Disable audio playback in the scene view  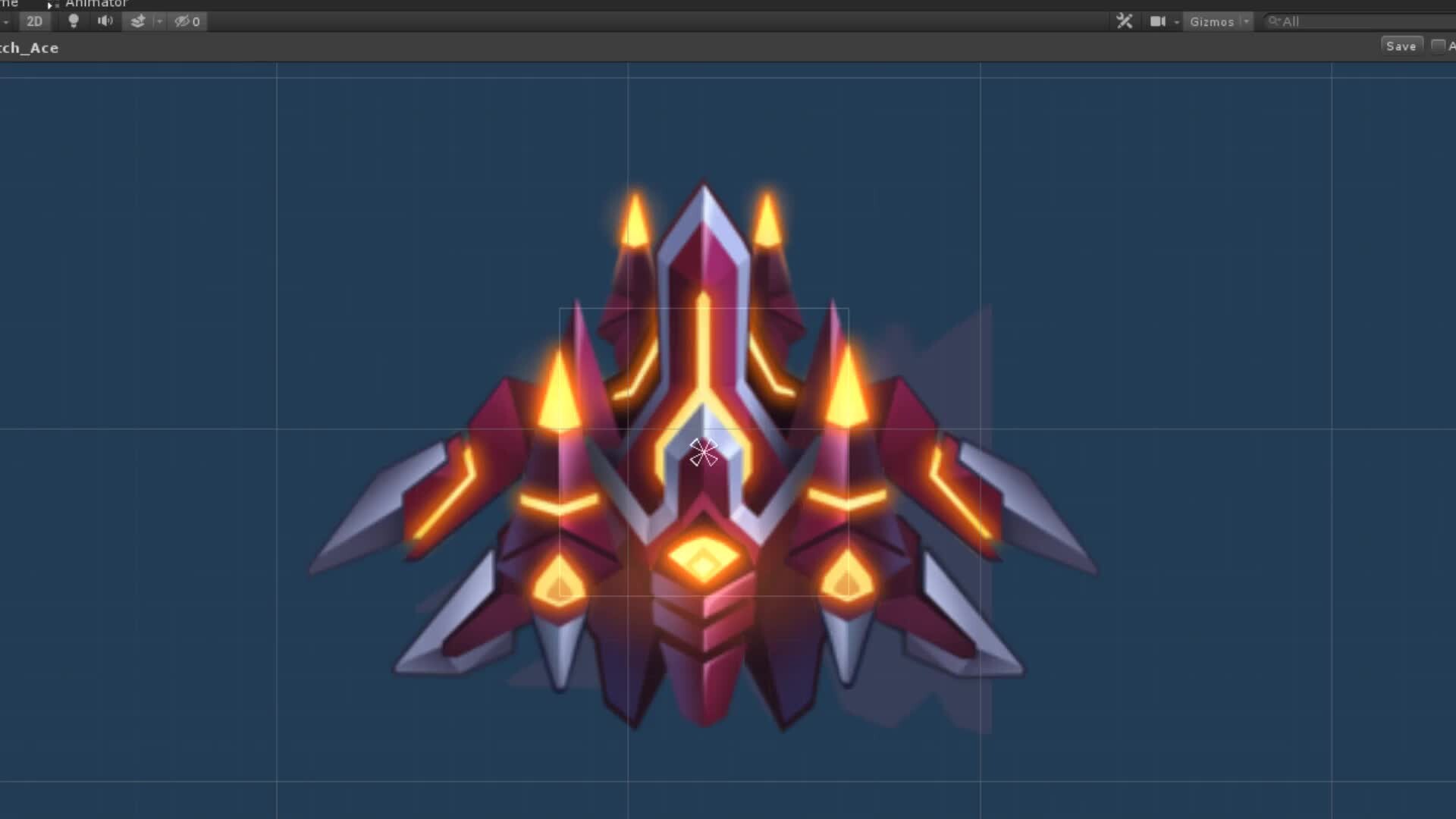[105, 21]
